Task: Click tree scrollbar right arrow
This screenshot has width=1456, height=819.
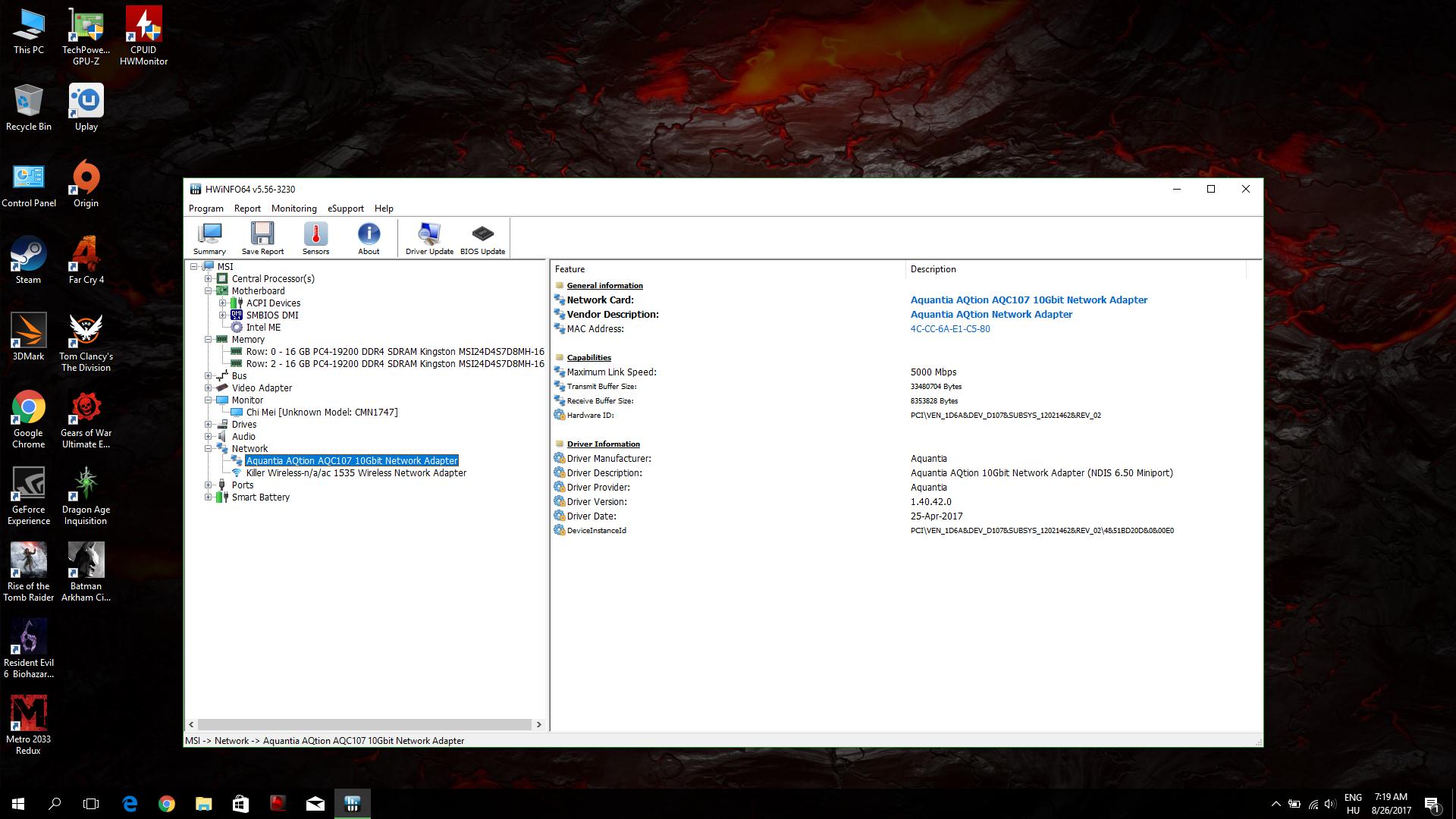Action: tap(539, 724)
